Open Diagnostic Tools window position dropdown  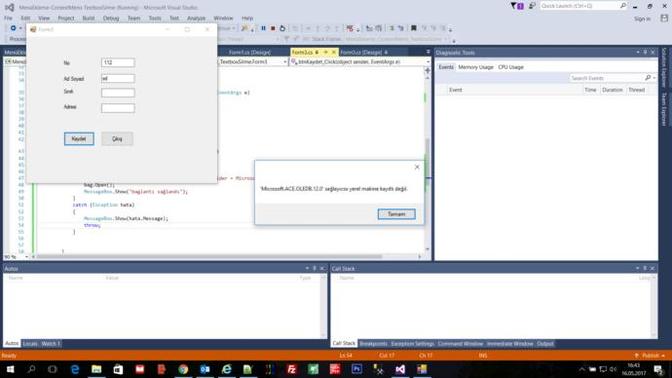click(638, 52)
